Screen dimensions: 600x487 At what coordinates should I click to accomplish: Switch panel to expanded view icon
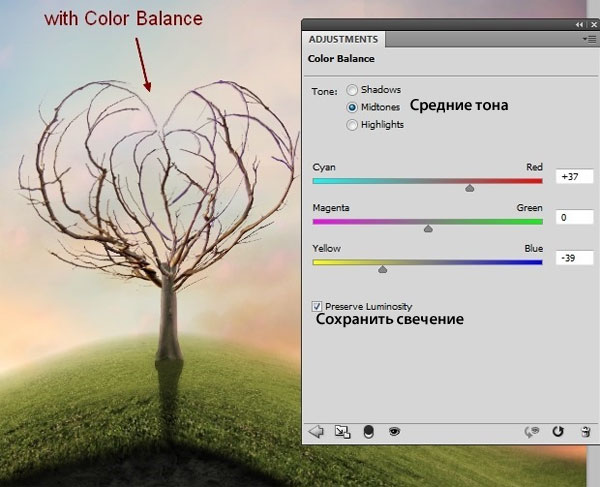(x=342, y=432)
